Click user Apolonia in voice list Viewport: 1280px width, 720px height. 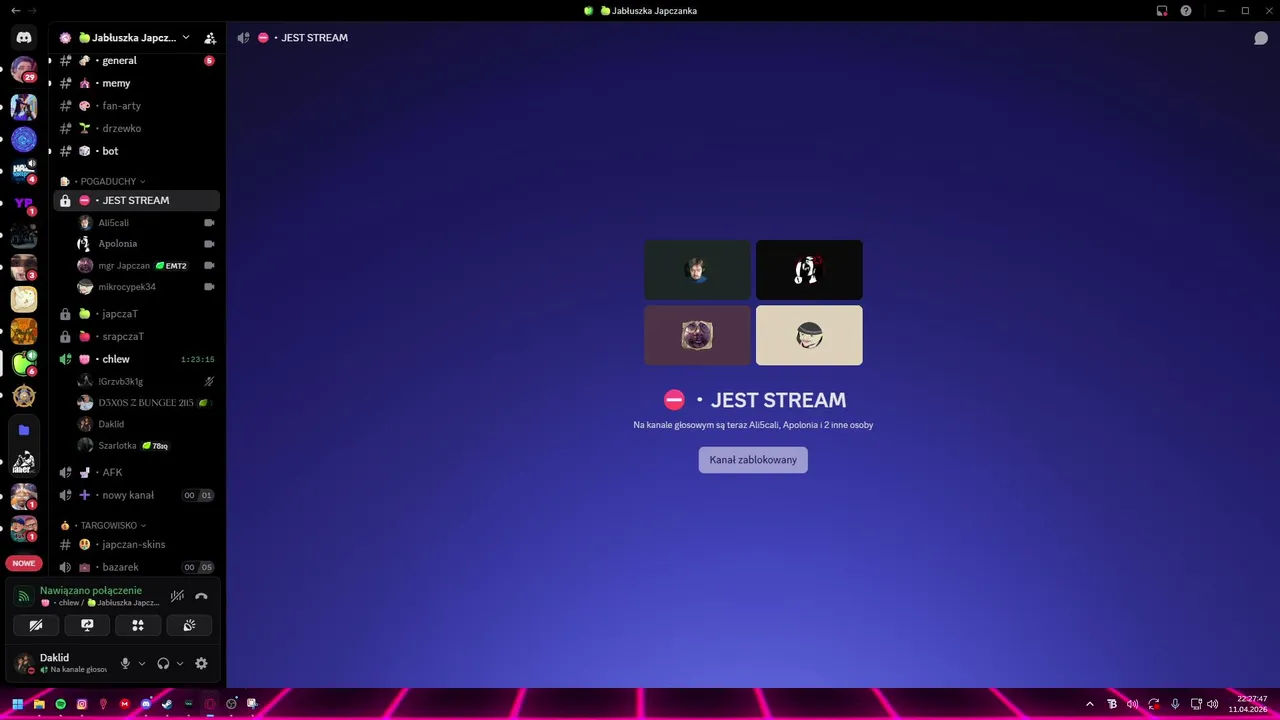pos(147,244)
